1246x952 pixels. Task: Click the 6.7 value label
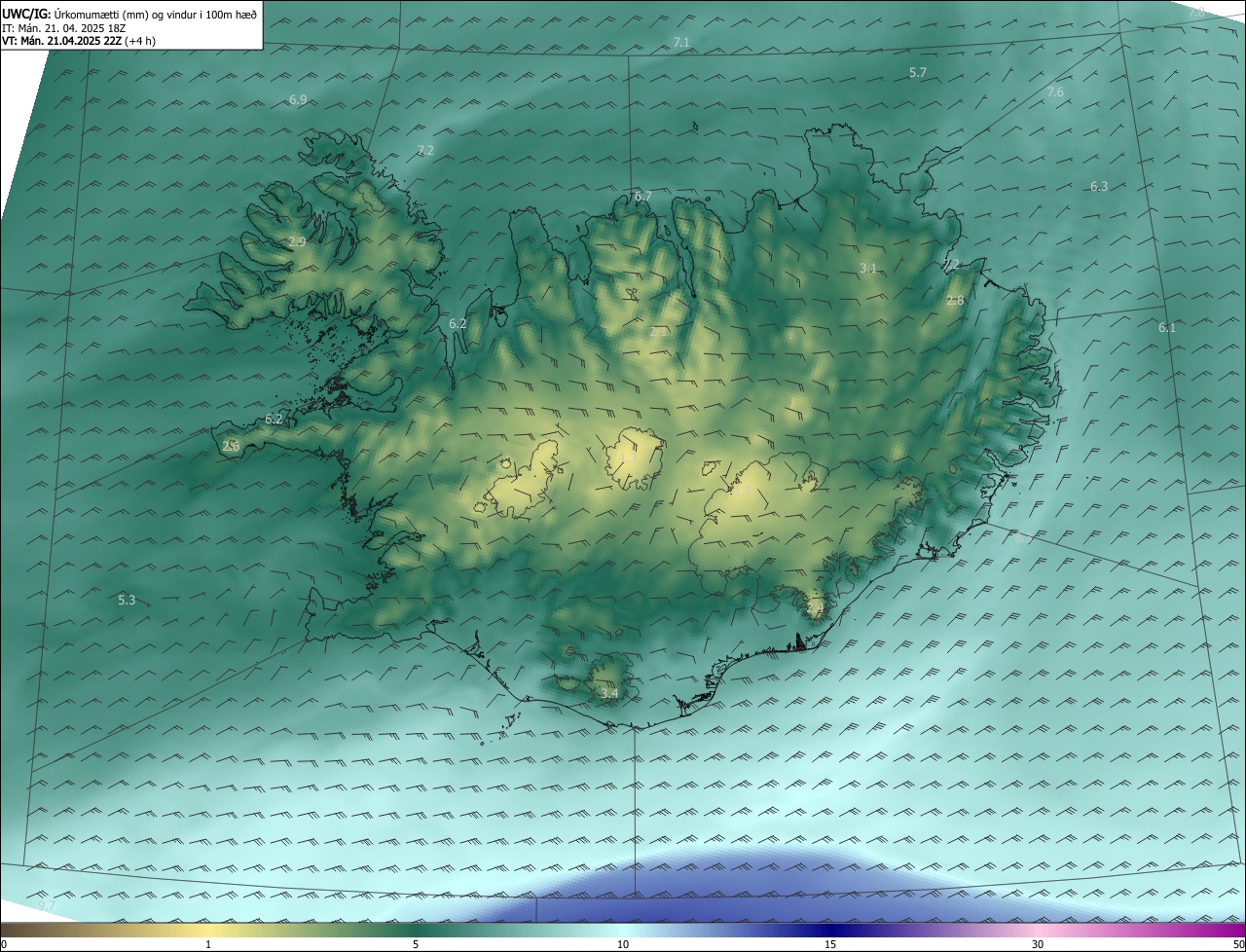coord(643,197)
